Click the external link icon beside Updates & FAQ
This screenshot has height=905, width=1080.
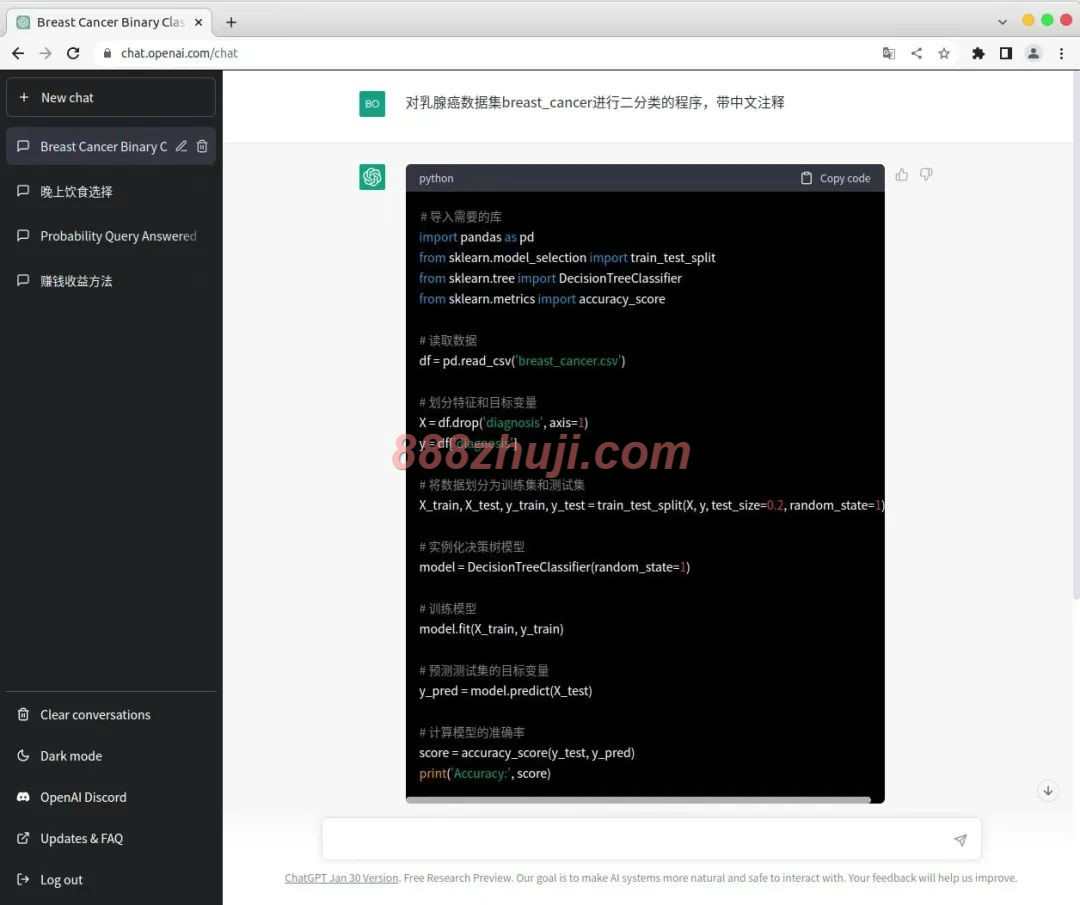click(x=23, y=838)
